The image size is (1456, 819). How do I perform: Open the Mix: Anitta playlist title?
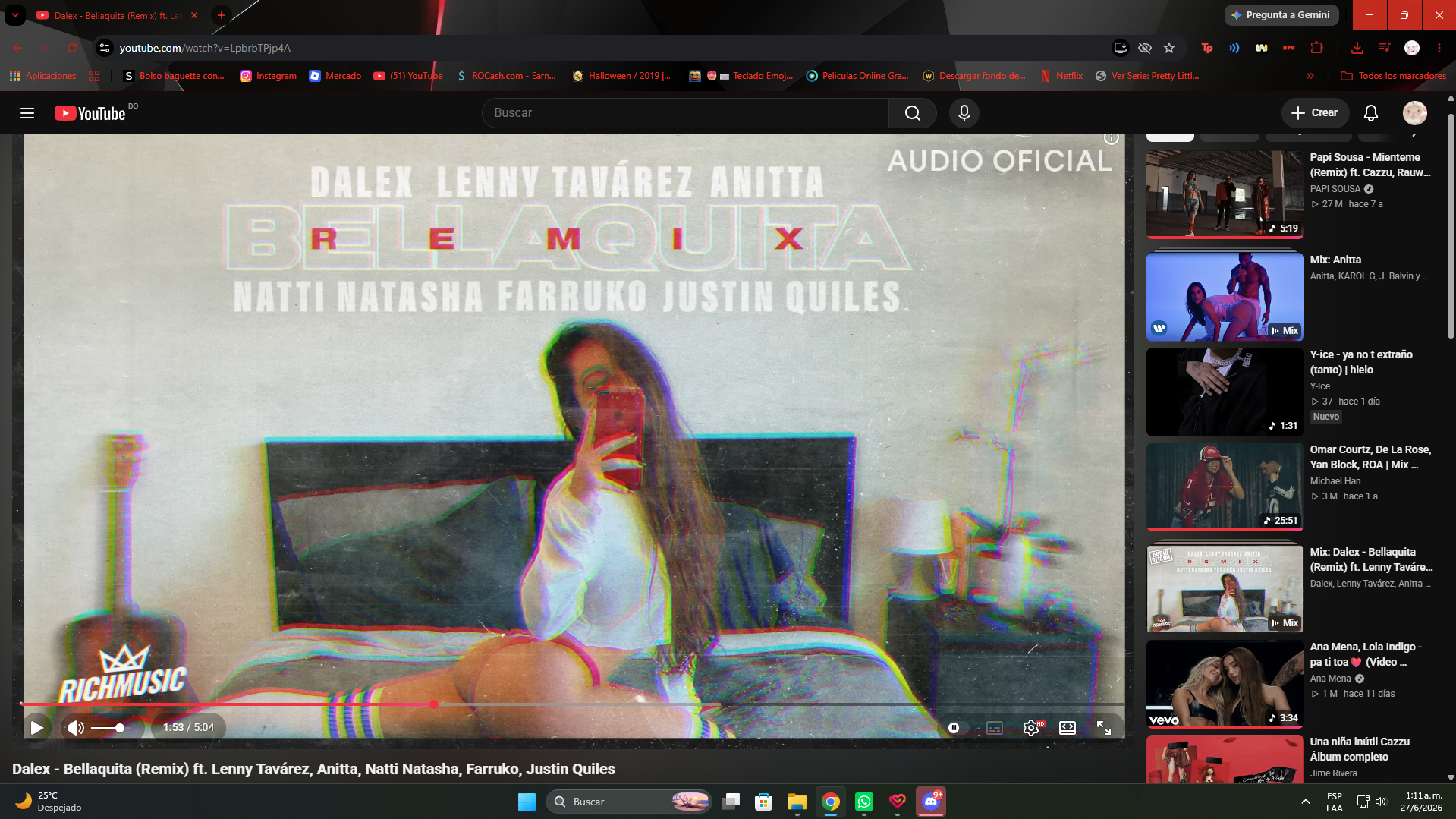tap(1335, 260)
